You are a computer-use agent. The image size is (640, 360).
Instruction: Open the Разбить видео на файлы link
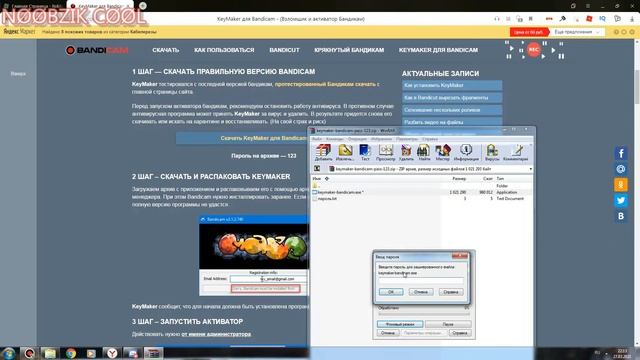point(452,122)
